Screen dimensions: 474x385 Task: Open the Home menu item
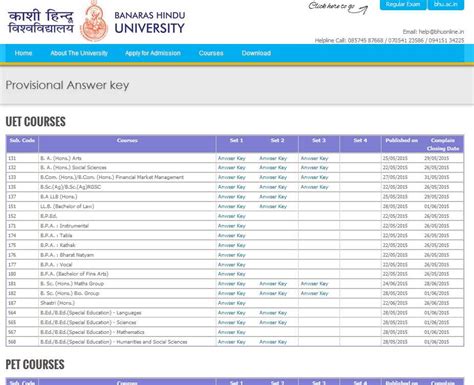pyautogui.click(x=23, y=53)
